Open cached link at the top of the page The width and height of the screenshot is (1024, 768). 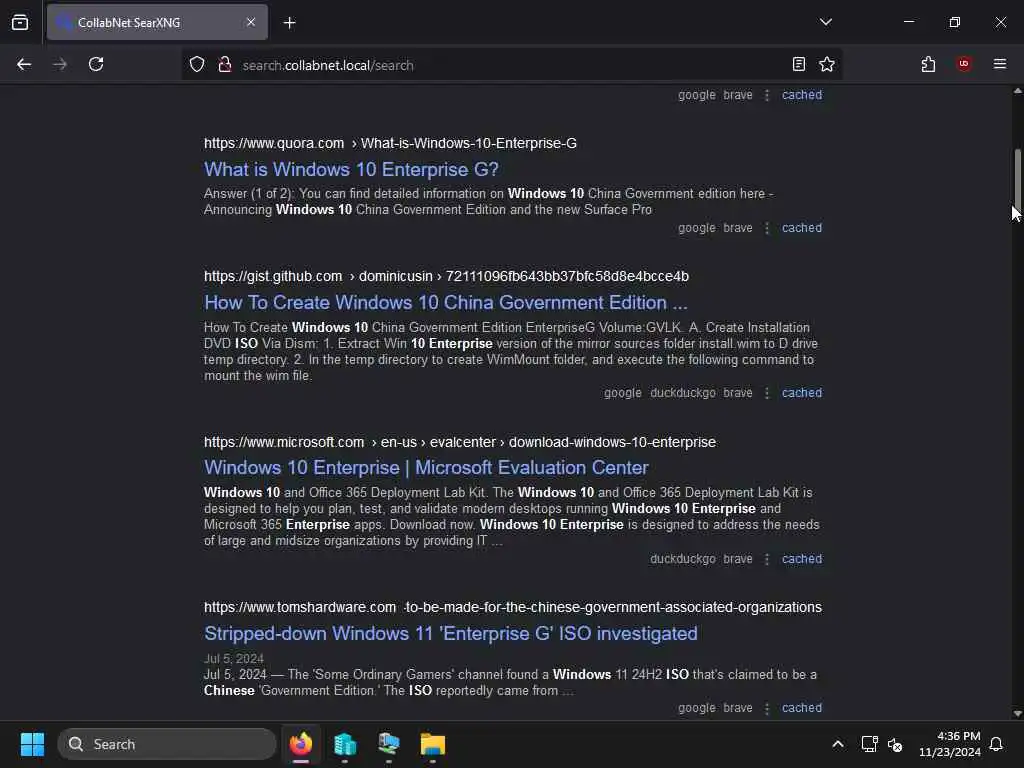pos(802,95)
